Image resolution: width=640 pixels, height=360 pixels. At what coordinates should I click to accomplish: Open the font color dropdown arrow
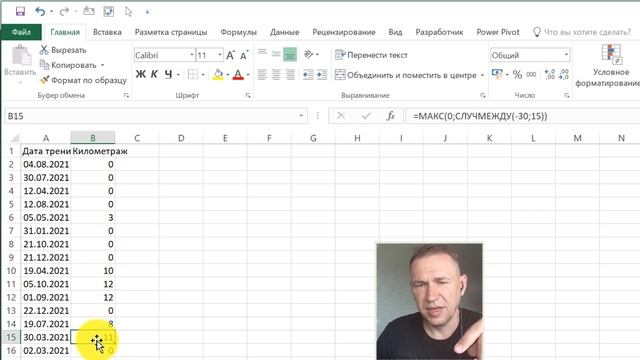248,75
